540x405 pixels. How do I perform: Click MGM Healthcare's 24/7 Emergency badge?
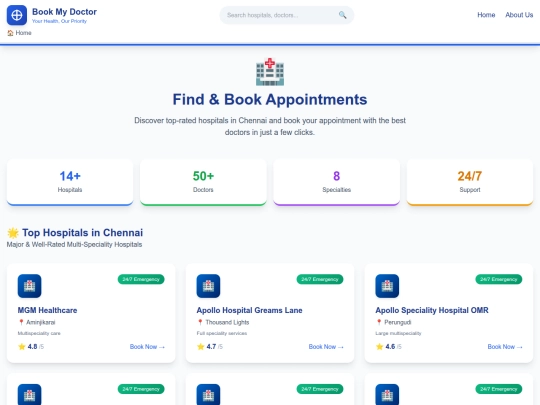[x=141, y=279]
